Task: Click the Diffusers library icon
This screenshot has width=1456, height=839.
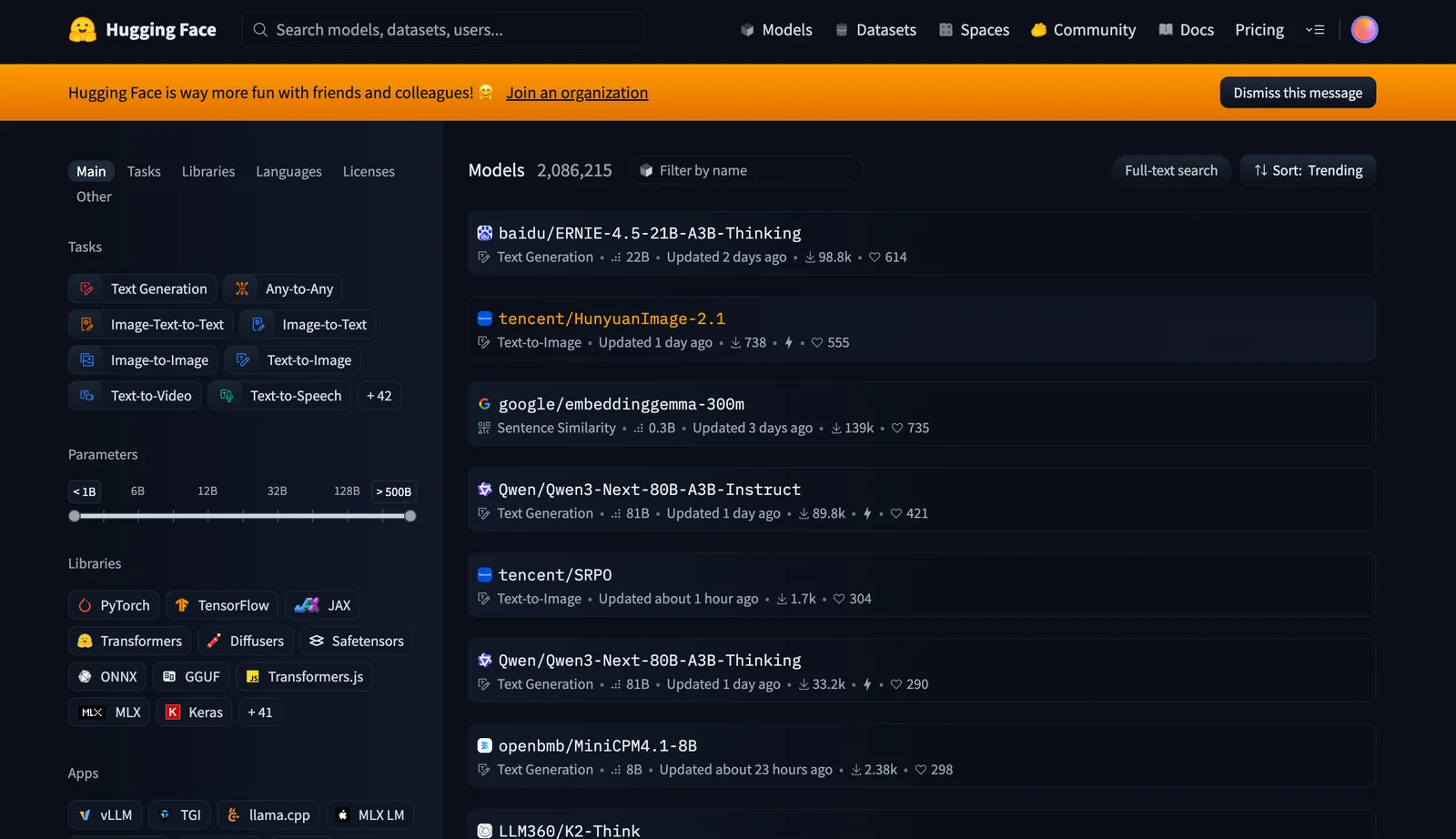Action: pyautogui.click(x=214, y=641)
